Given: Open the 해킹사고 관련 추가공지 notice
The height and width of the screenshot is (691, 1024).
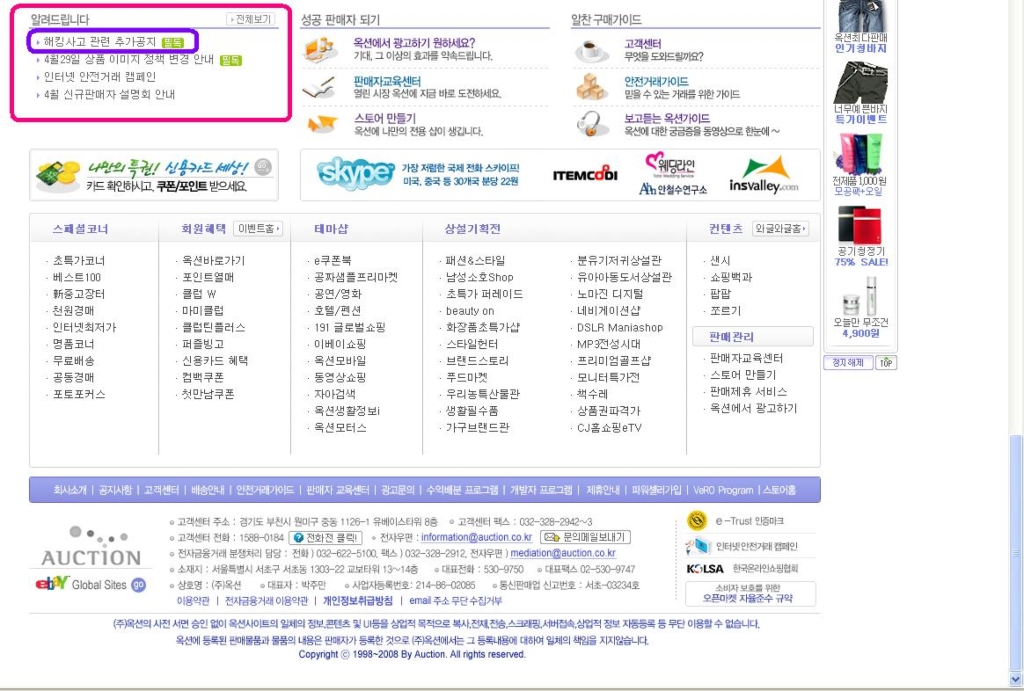Looking at the screenshot, I should (x=100, y=42).
